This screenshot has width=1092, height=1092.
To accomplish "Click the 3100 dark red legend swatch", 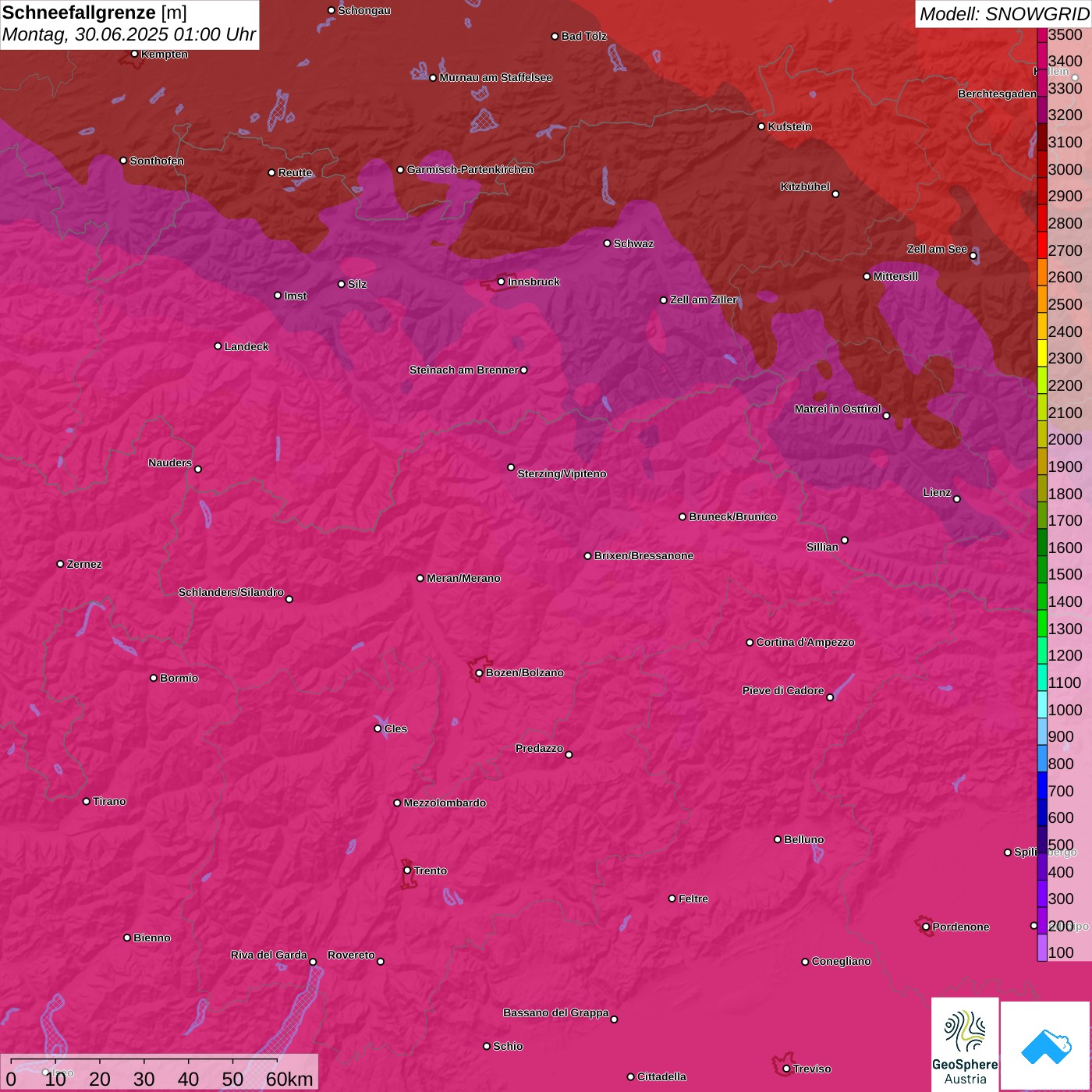I will (1042, 137).
